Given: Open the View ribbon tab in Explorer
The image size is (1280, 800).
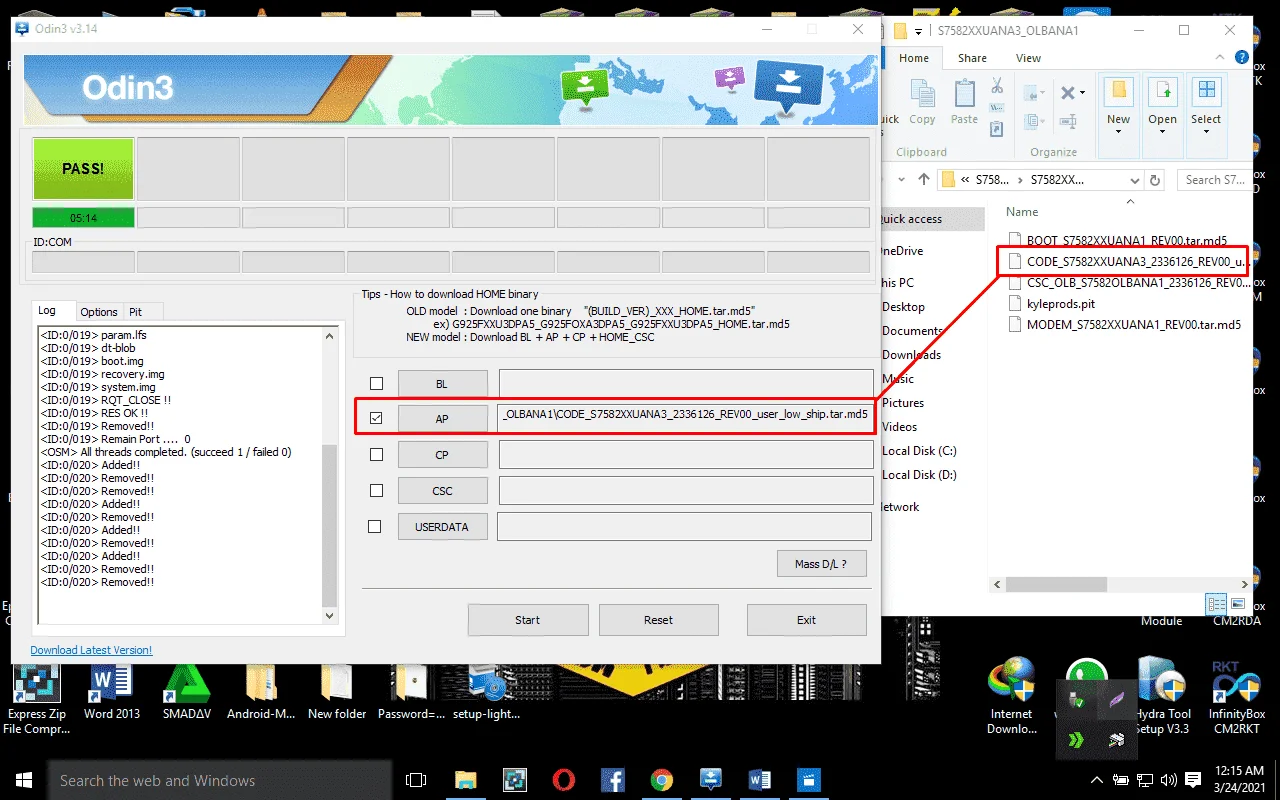Looking at the screenshot, I should (x=1028, y=58).
